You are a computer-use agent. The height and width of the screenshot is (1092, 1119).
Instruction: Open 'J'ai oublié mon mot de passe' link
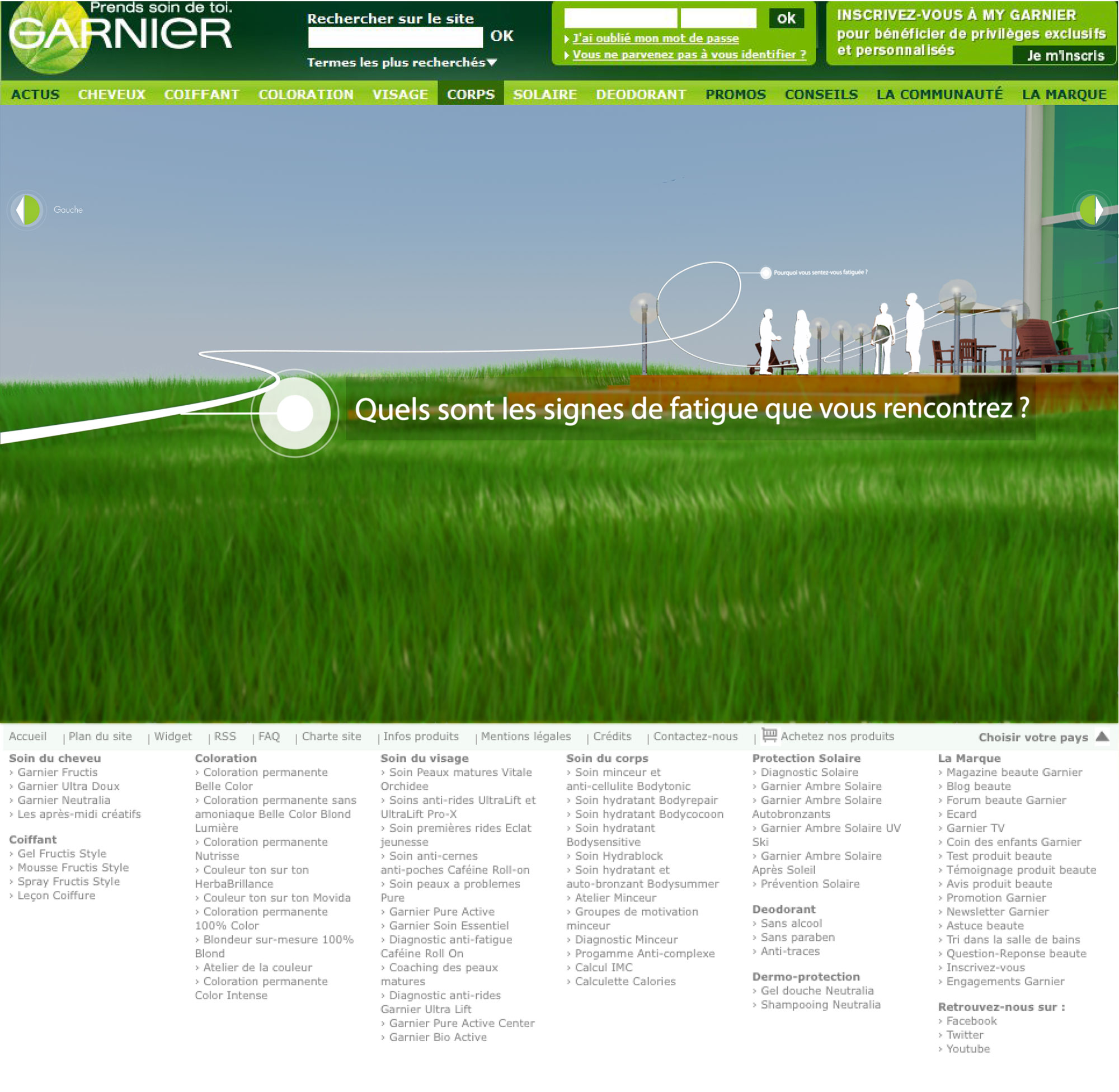655,39
